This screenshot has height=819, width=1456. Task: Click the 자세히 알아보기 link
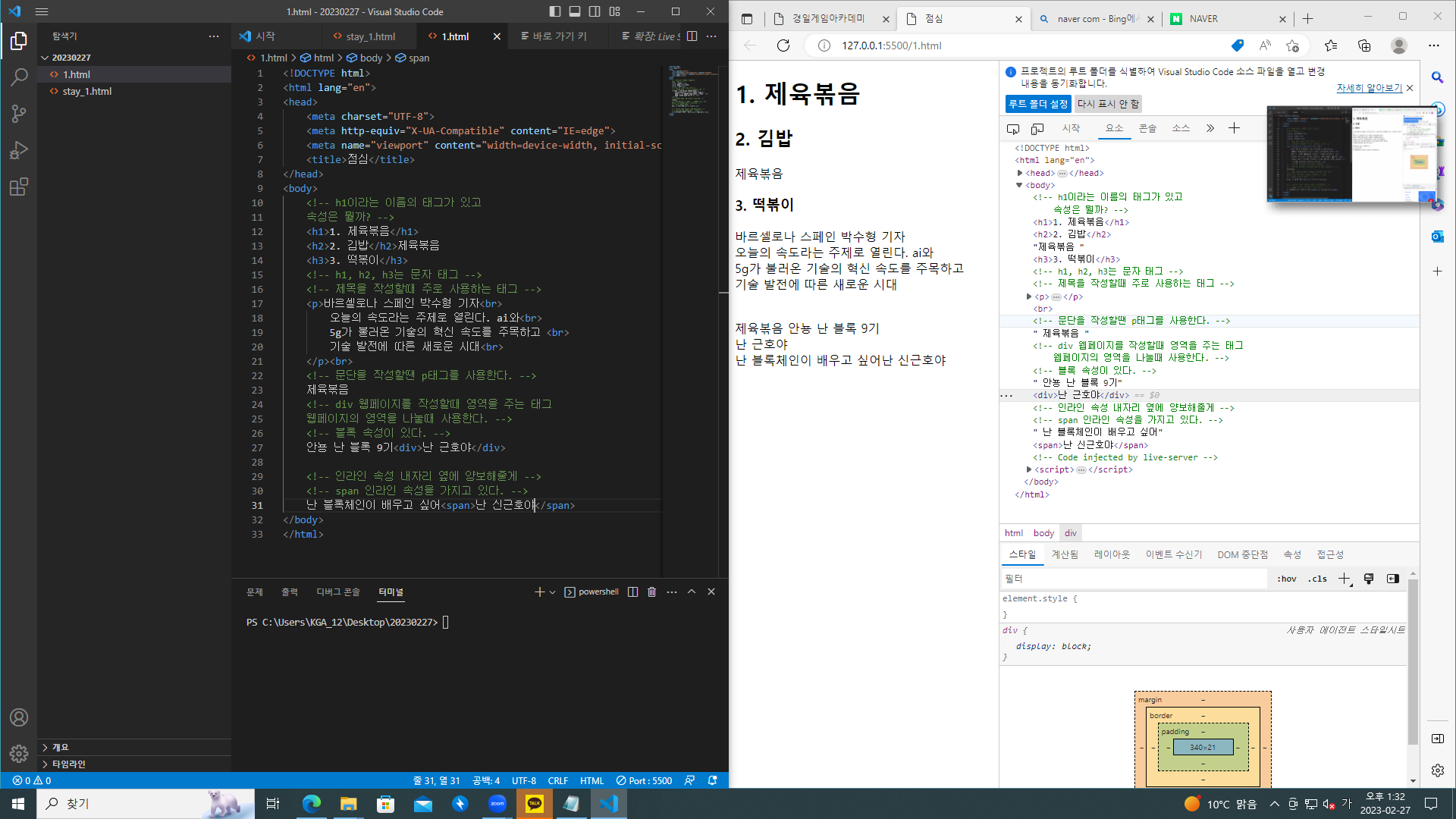1369,88
